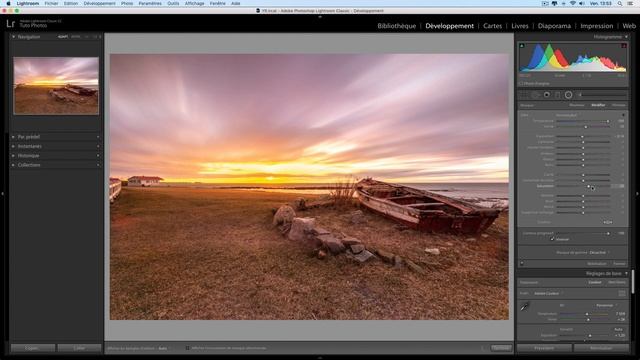Image resolution: width=640 pixels, height=360 pixels.
Task: Toggle highlight clipping indicator in histogram
Action: point(624,46)
